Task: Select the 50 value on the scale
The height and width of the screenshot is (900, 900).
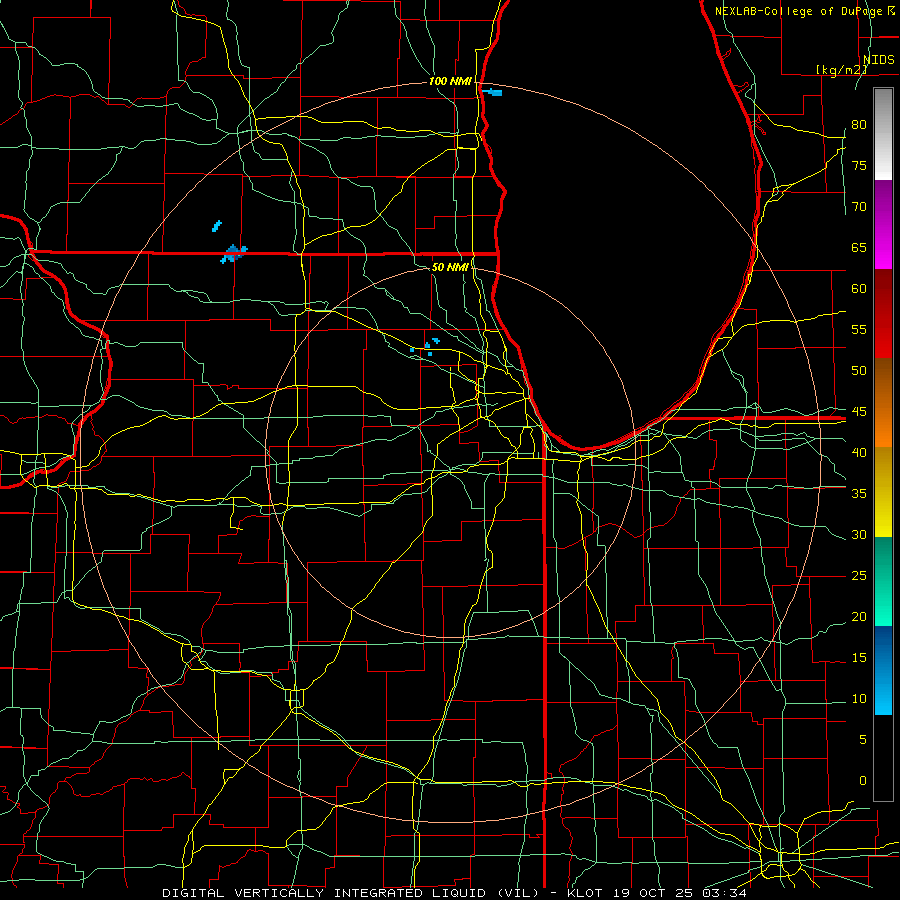Action: pyautogui.click(x=859, y=371)
